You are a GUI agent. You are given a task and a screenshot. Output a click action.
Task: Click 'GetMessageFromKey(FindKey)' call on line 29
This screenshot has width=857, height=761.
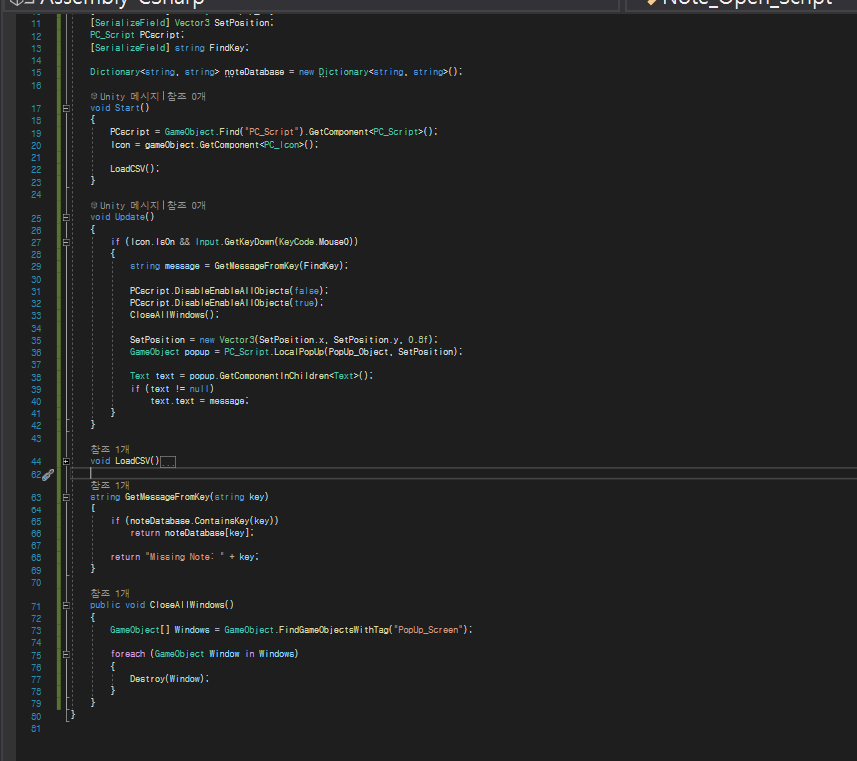[279, 266]
